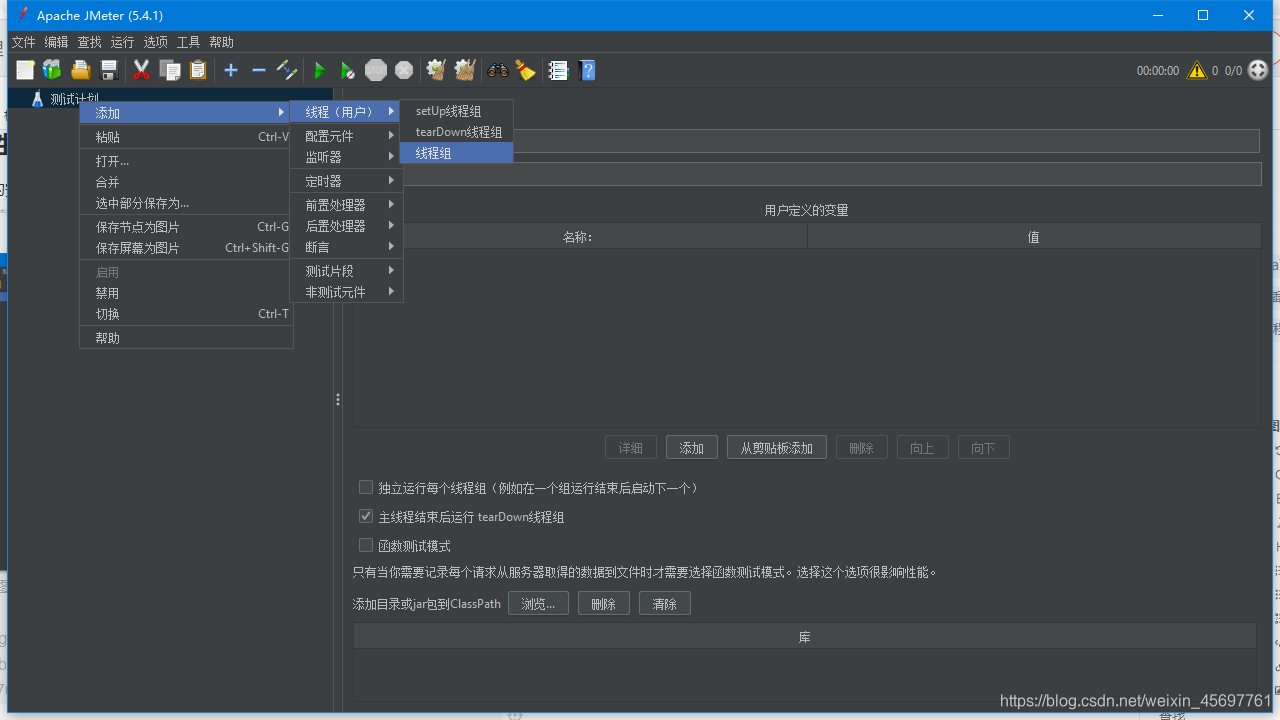Viewport: 1280px width, 720px height.
Task: Expand the 线程（用户）submenu
Action: [345, 112]
